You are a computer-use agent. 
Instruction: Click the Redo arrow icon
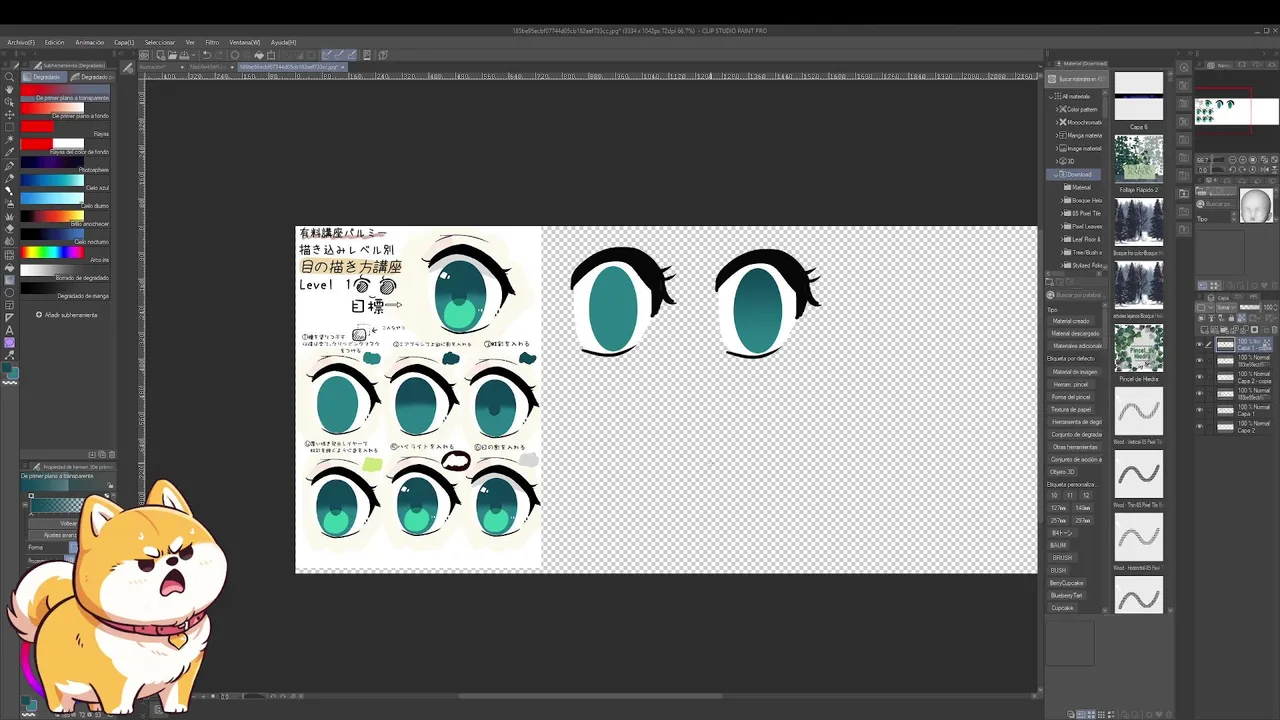point(220,55)
